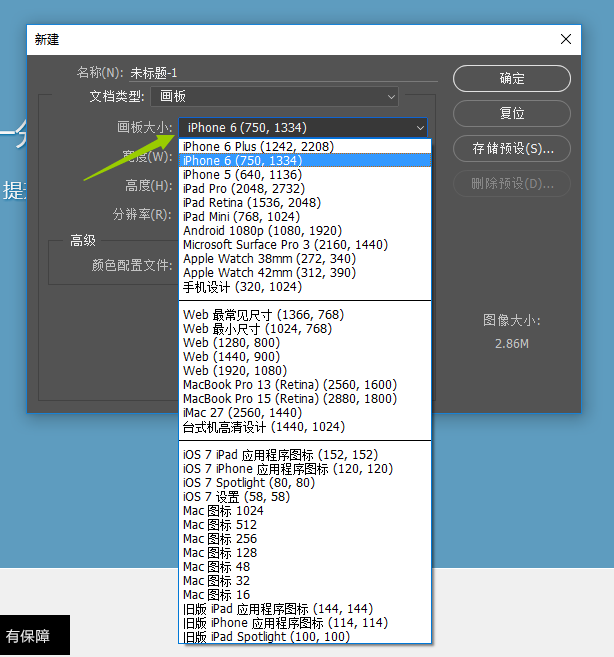The width and height of the screenshot is (614, 657).
Task: Click the 复位 button
Action: tap(511, 113)
